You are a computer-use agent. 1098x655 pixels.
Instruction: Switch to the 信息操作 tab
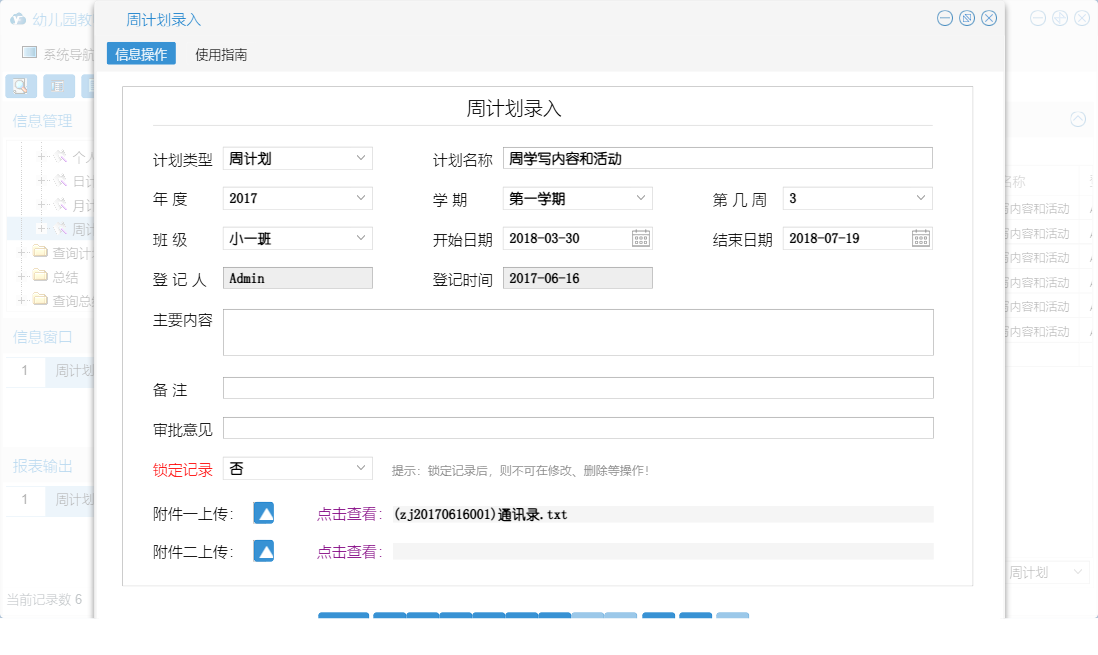140,53
